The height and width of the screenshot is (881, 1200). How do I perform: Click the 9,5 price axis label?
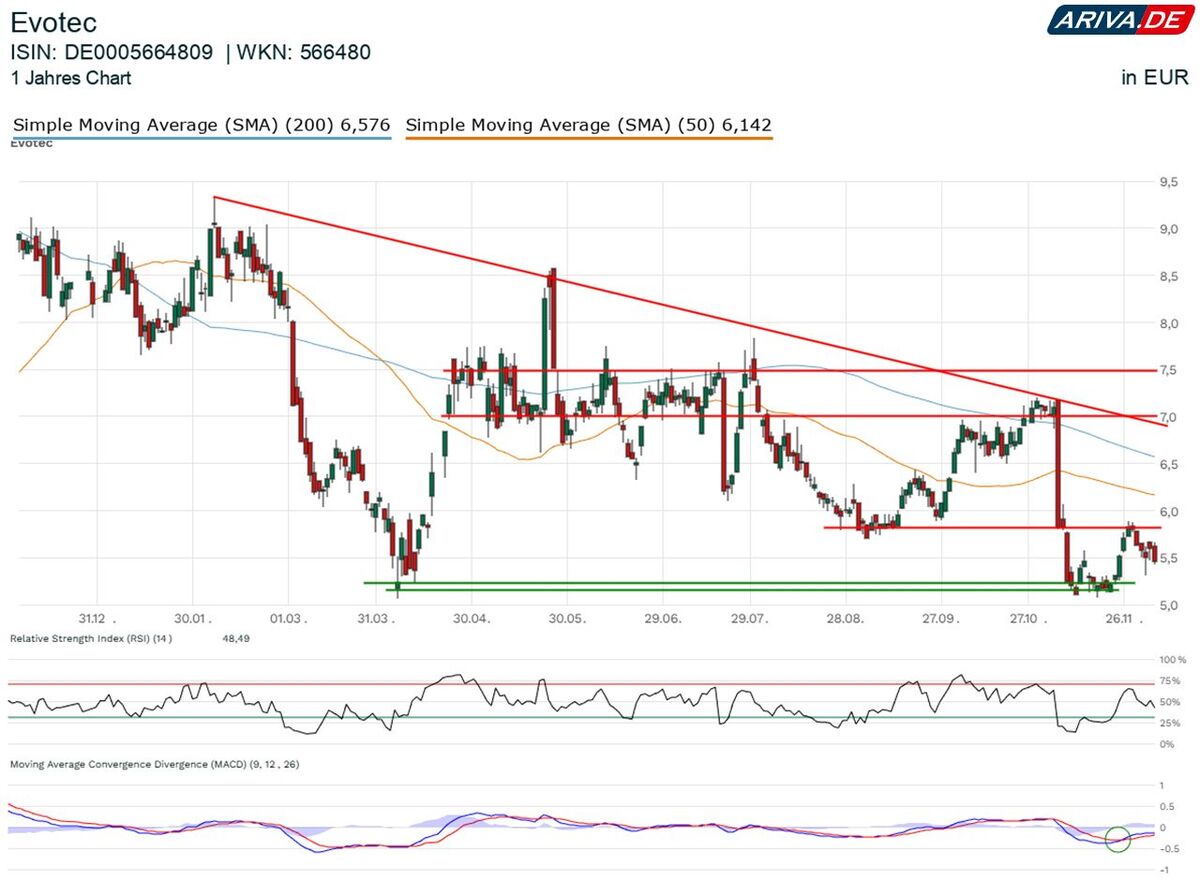(1167, 183)
